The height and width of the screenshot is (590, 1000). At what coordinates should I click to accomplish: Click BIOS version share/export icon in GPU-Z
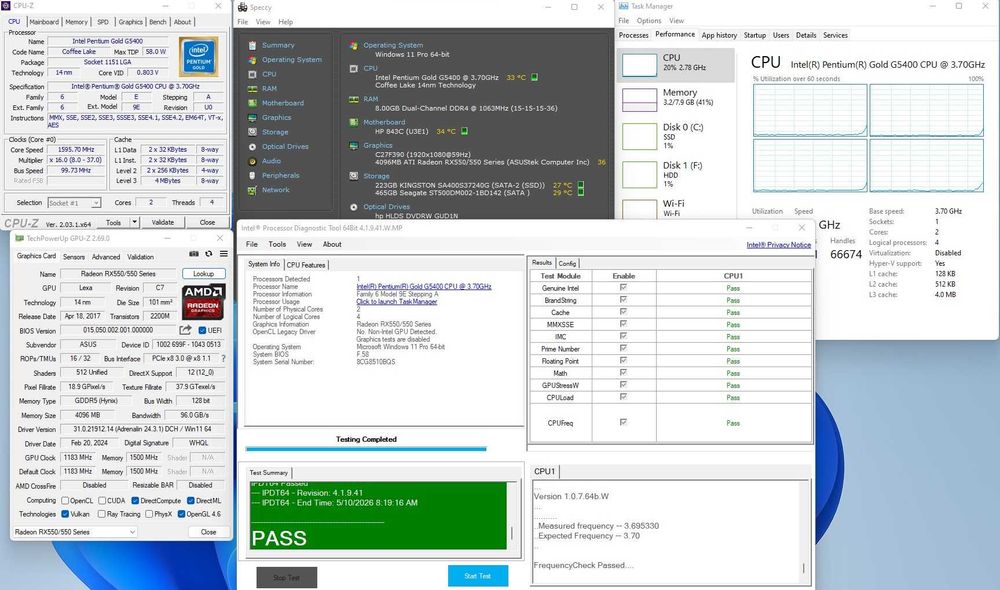point(186,330)
